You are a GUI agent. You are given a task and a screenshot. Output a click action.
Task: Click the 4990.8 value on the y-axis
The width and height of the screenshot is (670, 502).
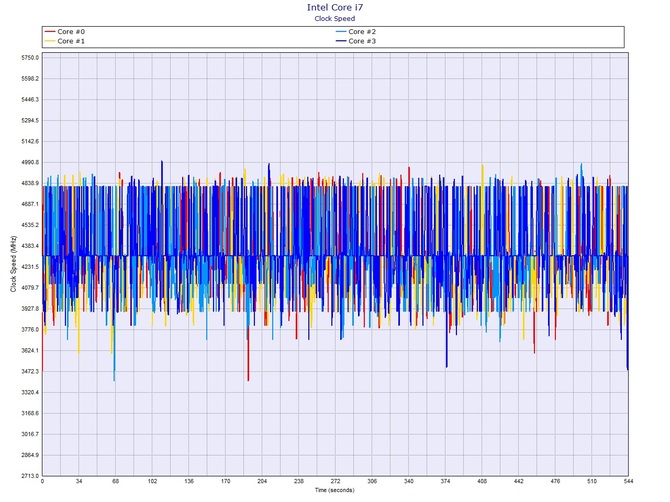tap(28, 162)
